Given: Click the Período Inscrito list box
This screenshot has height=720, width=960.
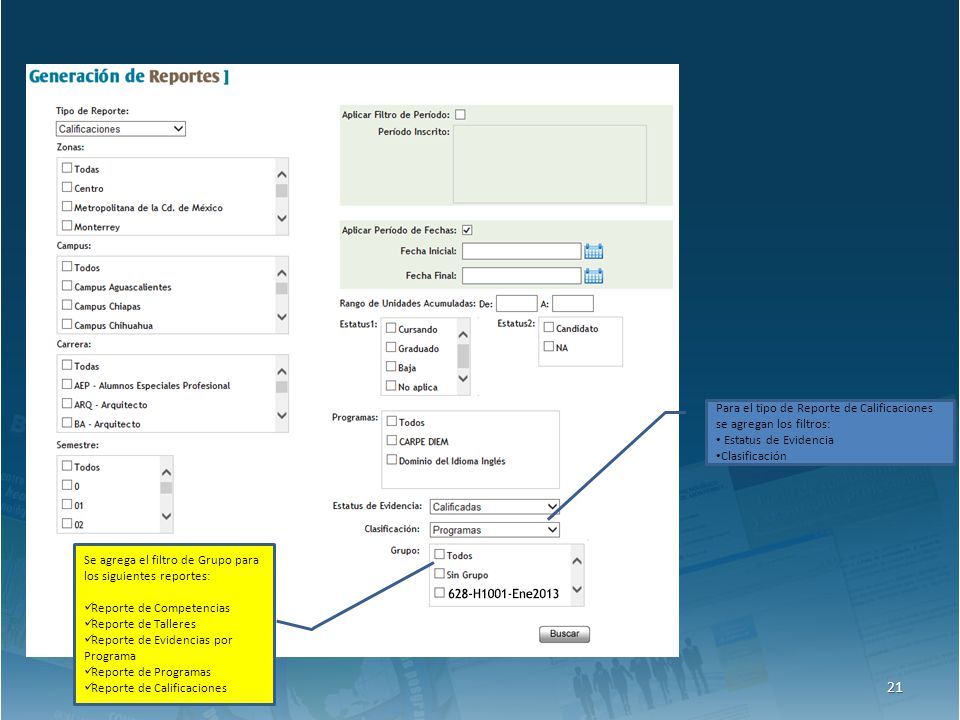Looking at the screenshot, I should coord(550,164).
